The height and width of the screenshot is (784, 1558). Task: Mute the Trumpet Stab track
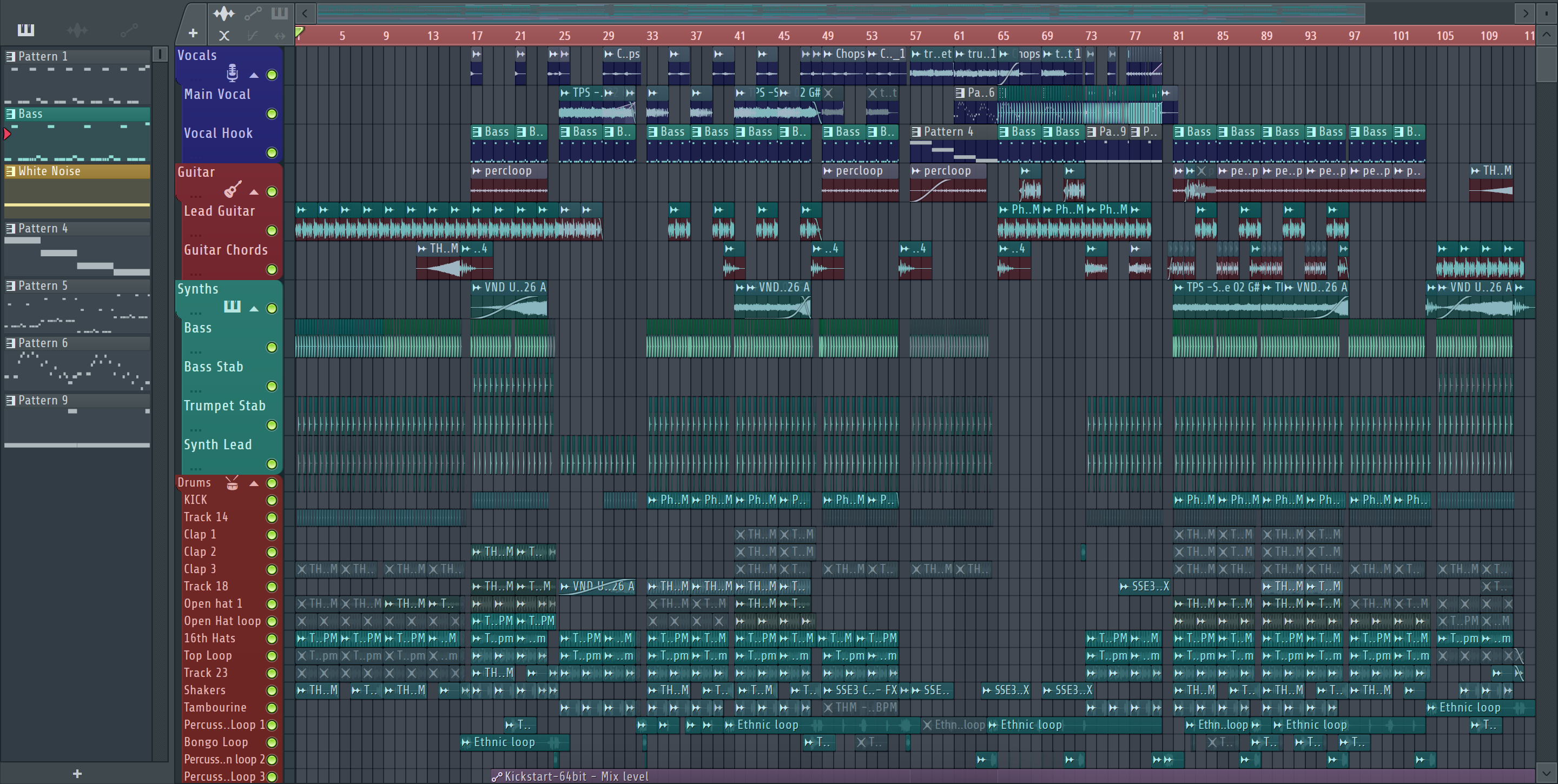click(x=272, y=425)
